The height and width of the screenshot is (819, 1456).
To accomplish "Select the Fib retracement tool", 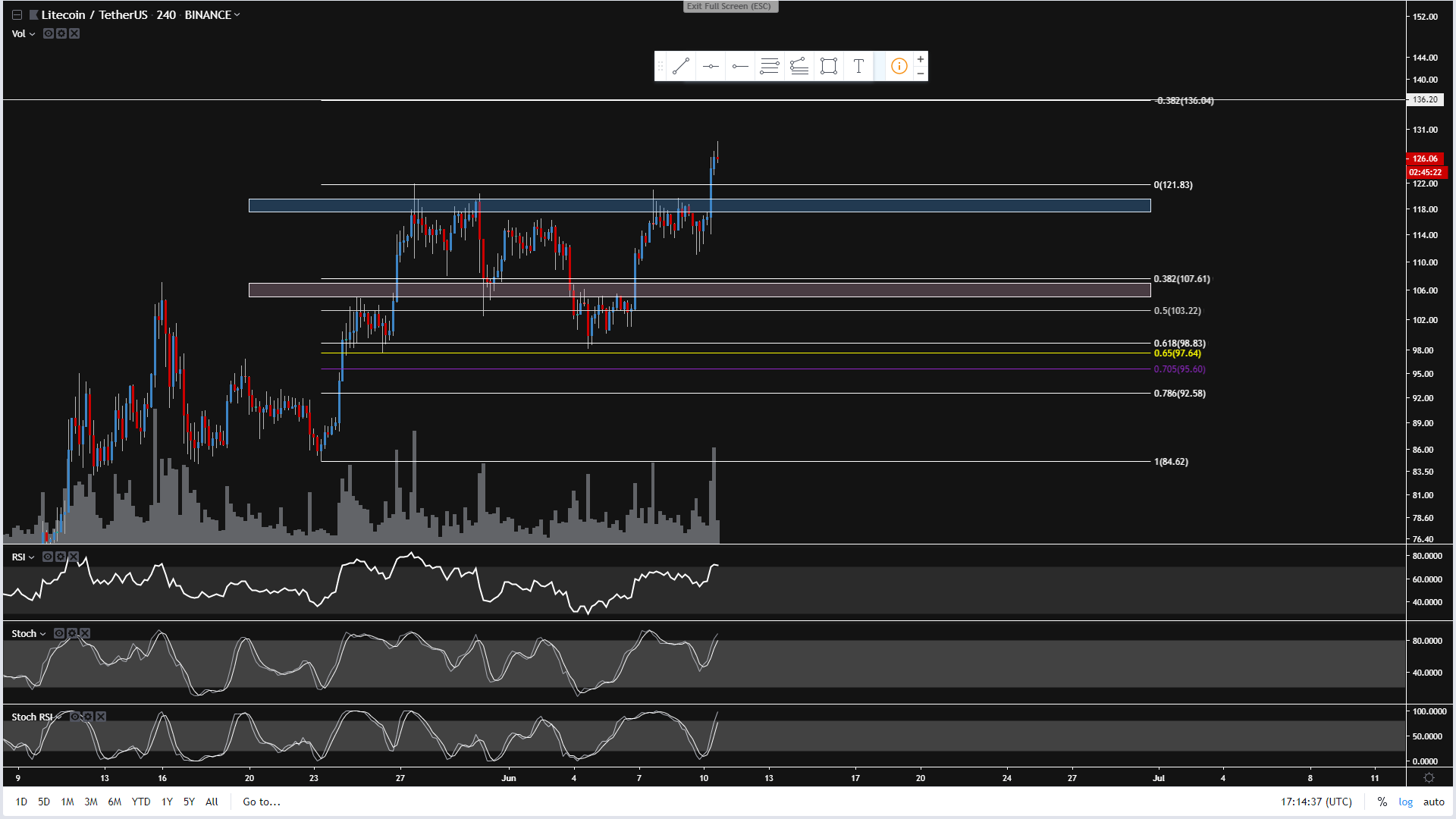I will tap(770, 67).
